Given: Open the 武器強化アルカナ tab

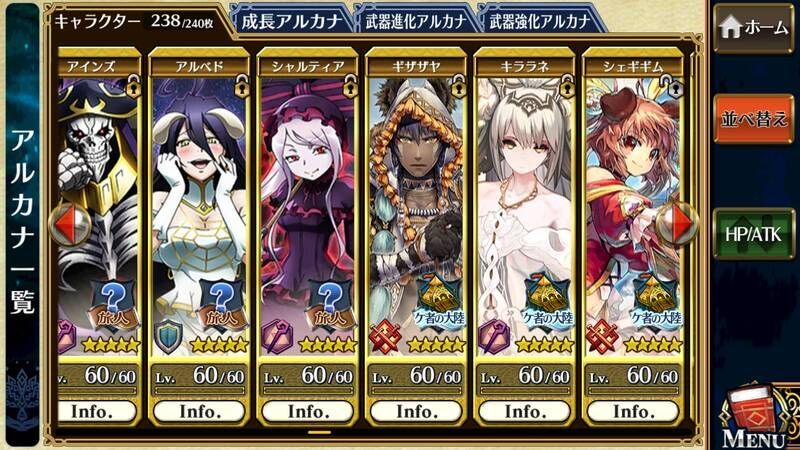Looking at the screenshot, I should 540,21.
